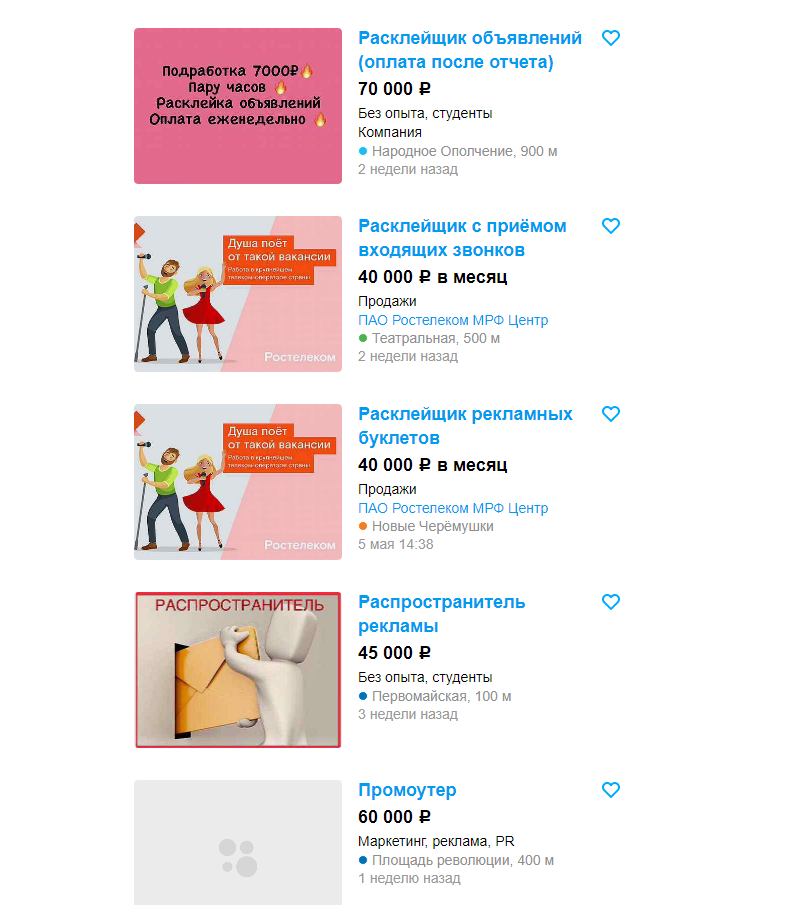Screen dimensions: 795x905
Task: Open Расклейщик с приёмом входящих звонков listing
Action: [x=462, y=238]
